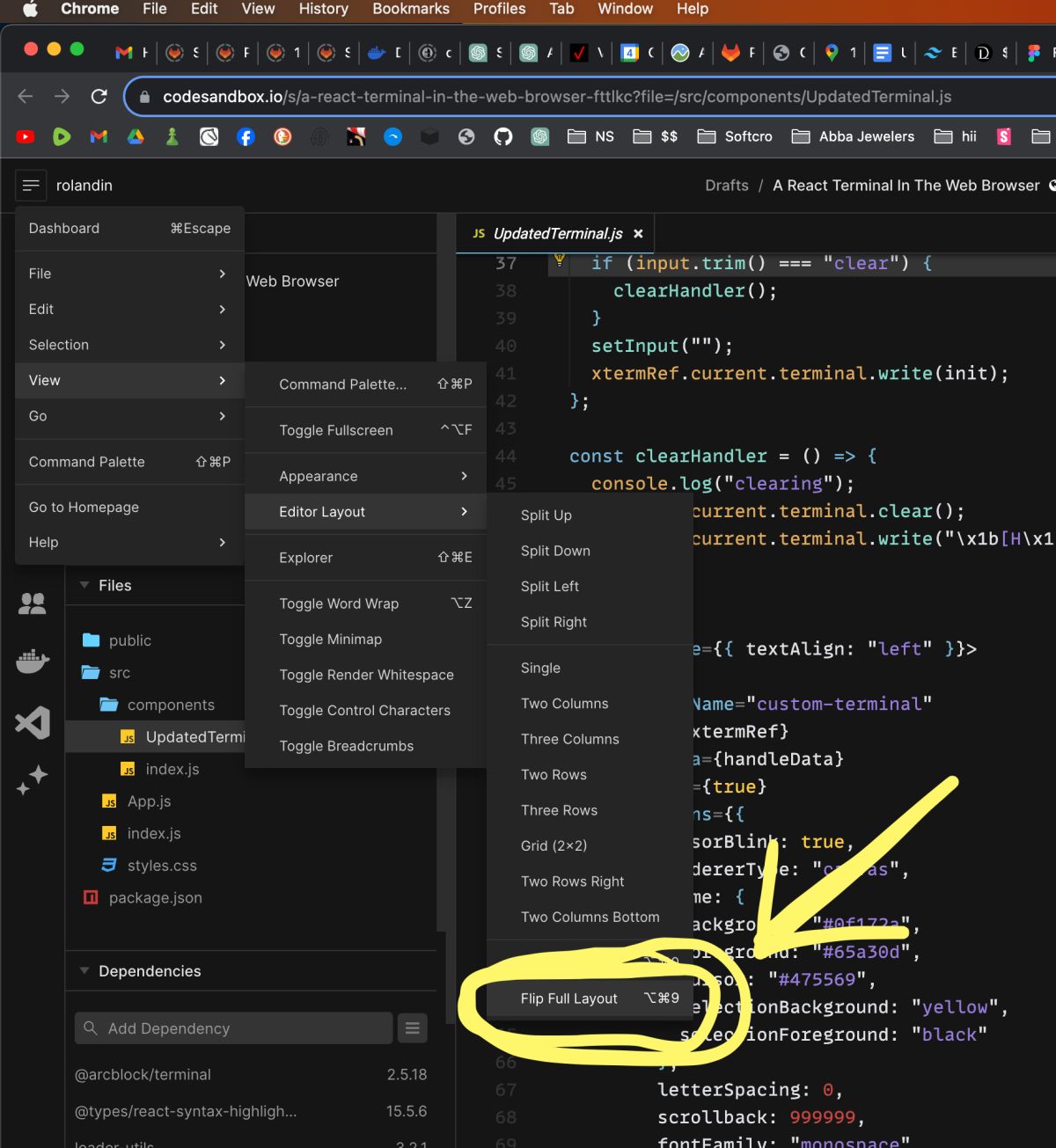The image size is (1056, 1148).
Task: Collapse the Files section
Action: pos(105,586)
